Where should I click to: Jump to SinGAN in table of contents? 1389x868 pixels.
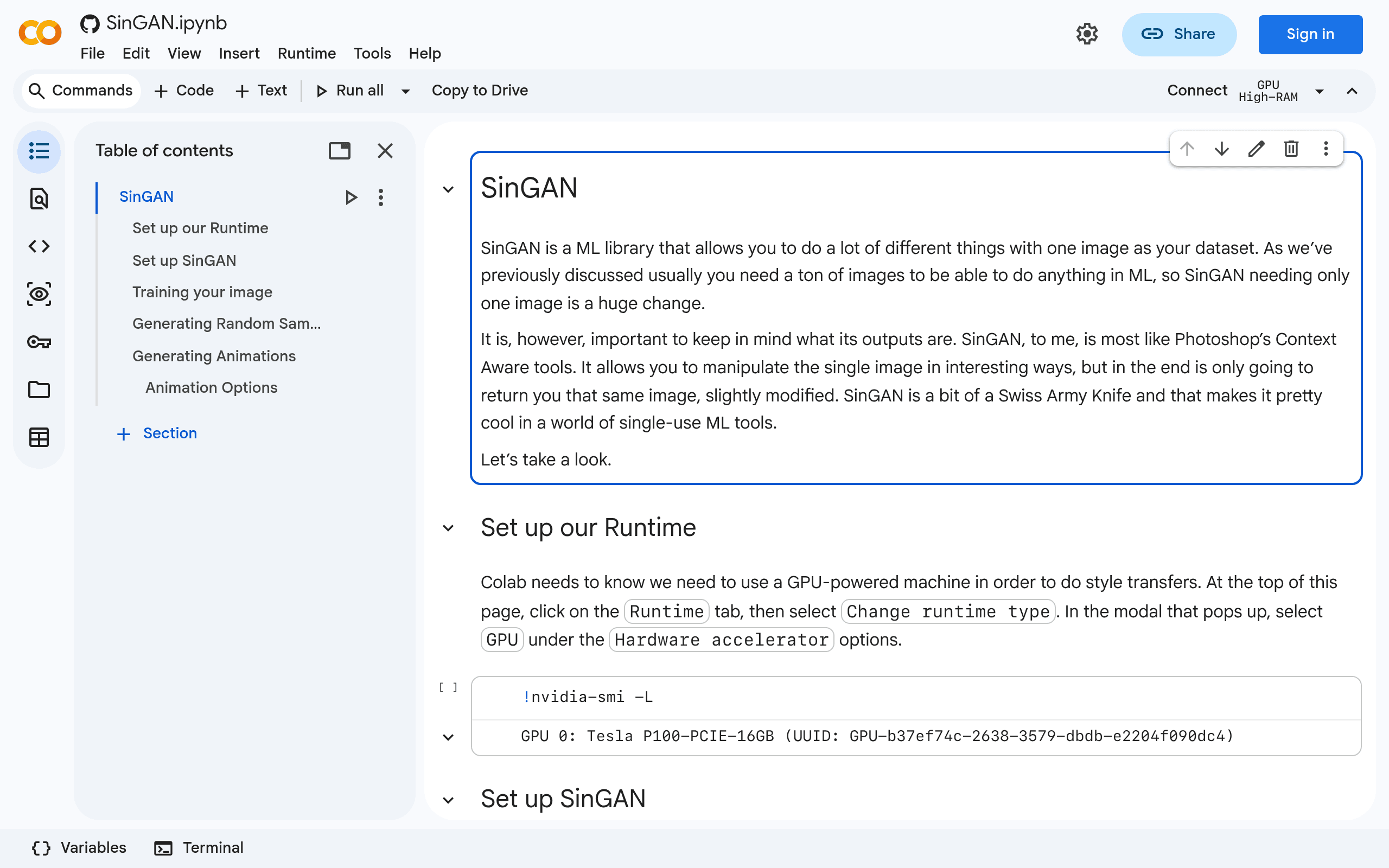(146, 197)
